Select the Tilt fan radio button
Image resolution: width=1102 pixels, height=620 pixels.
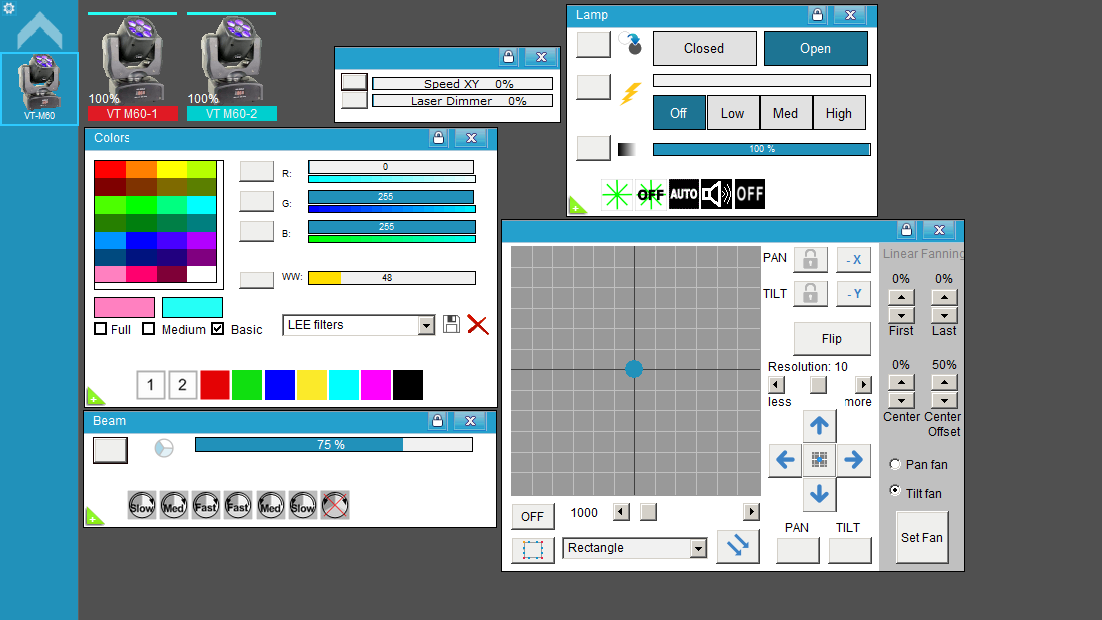pyautogui.click(x=895, y=490)
